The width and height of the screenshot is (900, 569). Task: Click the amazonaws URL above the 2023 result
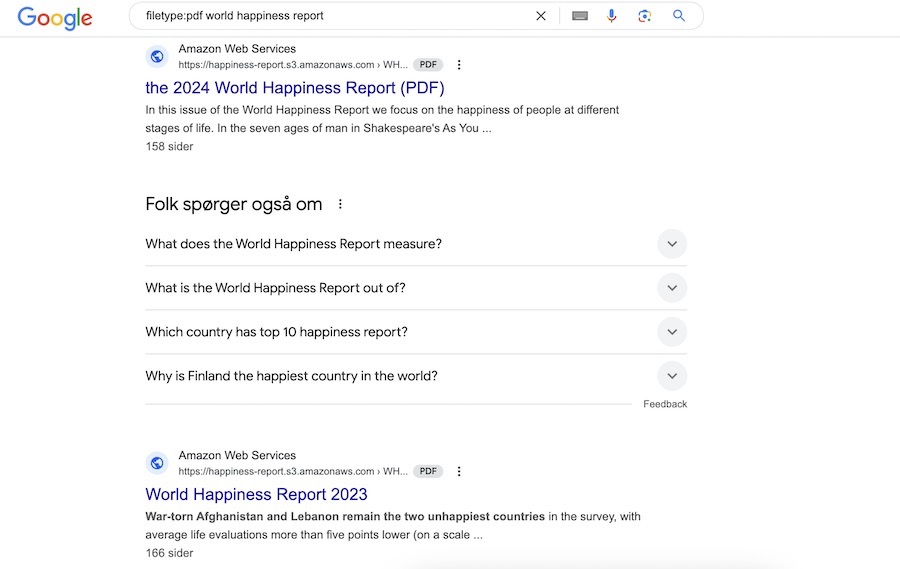(x=293, y=471)
